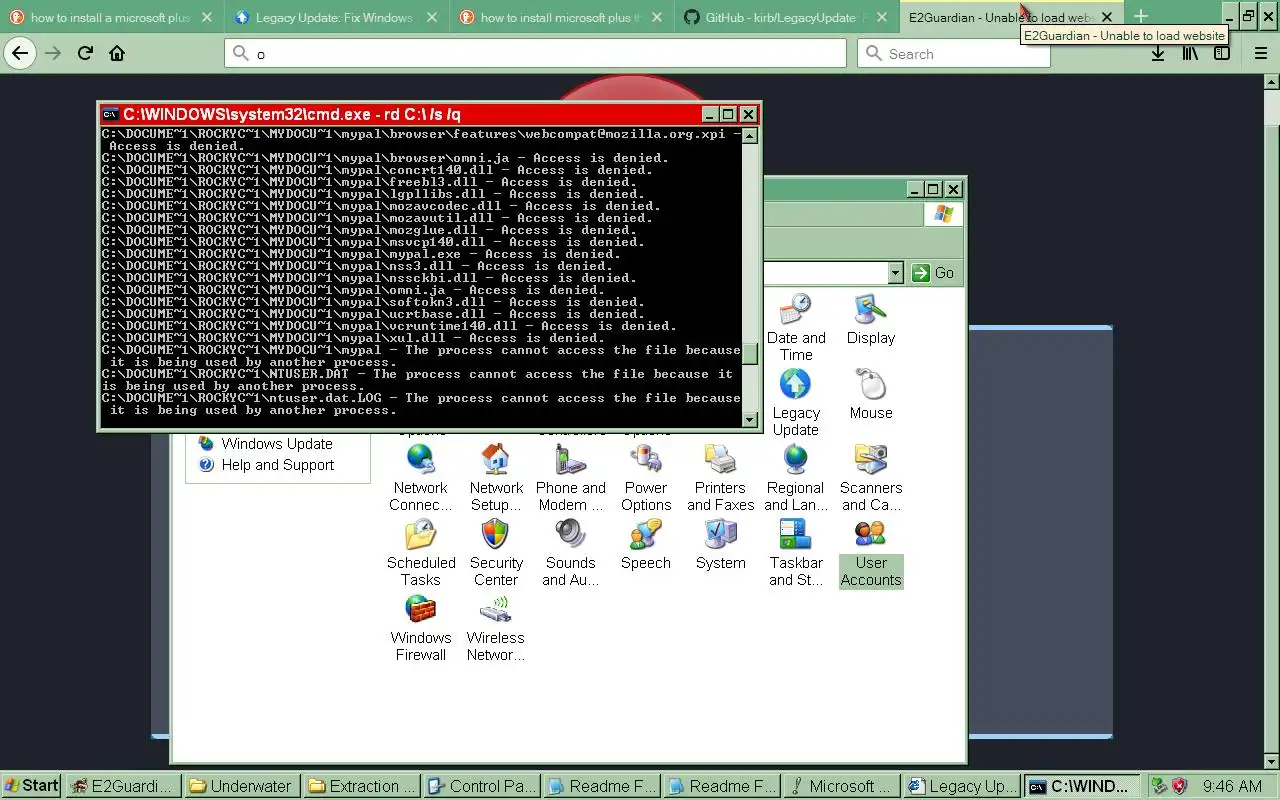This screenshot has width=1280, height=800.
Task: Open the Windows Firewall icon
Action: coord(421,628)
